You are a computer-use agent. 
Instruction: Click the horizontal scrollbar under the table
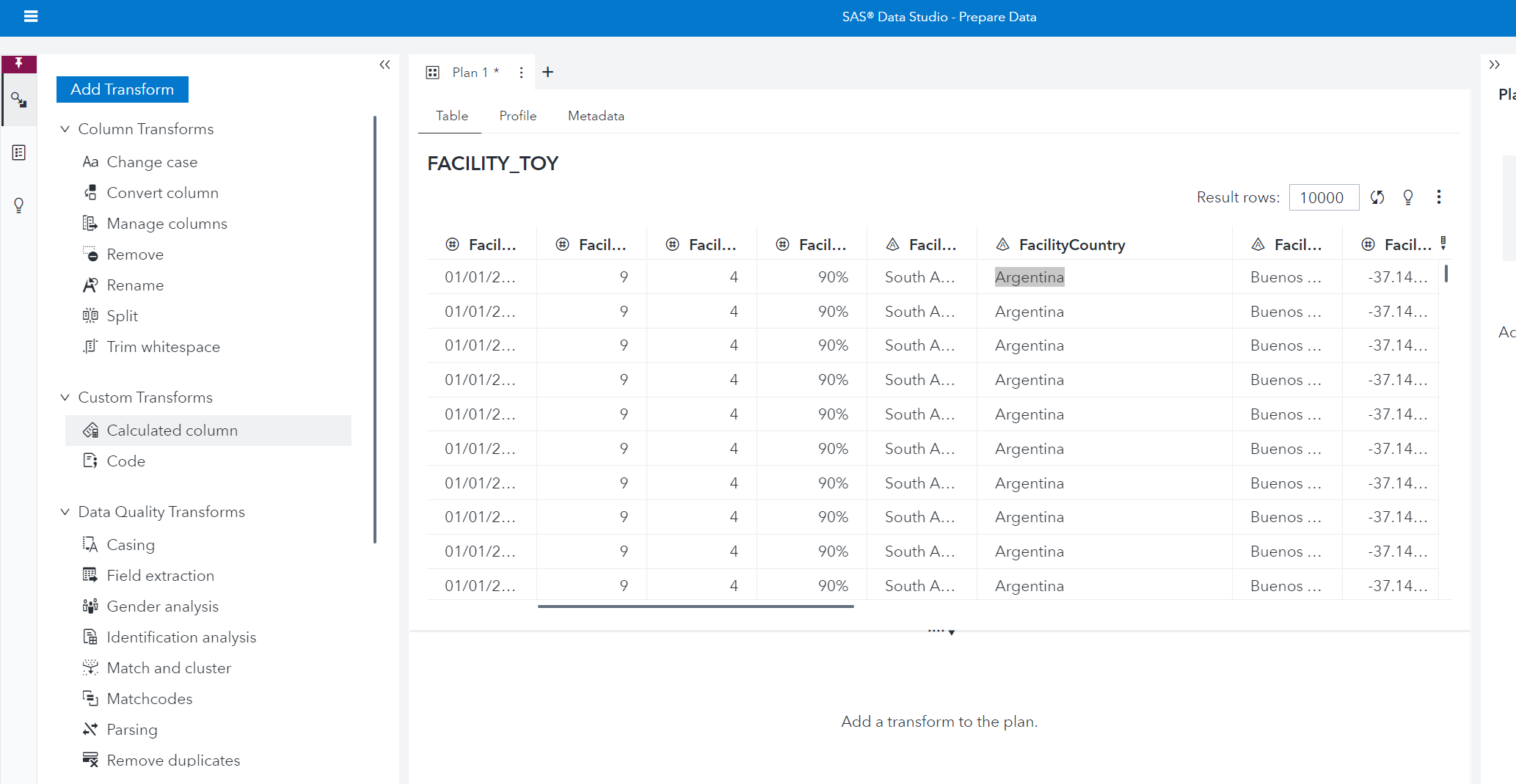pos(696,607)
